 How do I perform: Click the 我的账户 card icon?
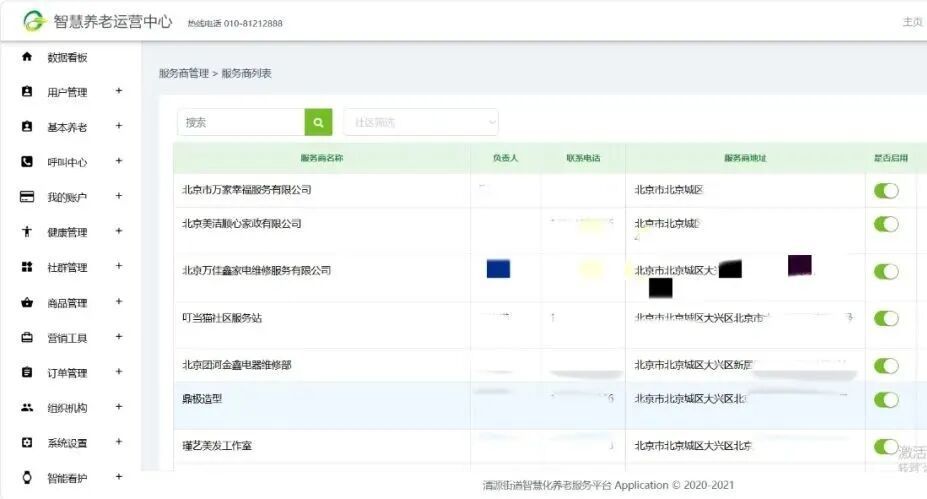click(27, 197)
